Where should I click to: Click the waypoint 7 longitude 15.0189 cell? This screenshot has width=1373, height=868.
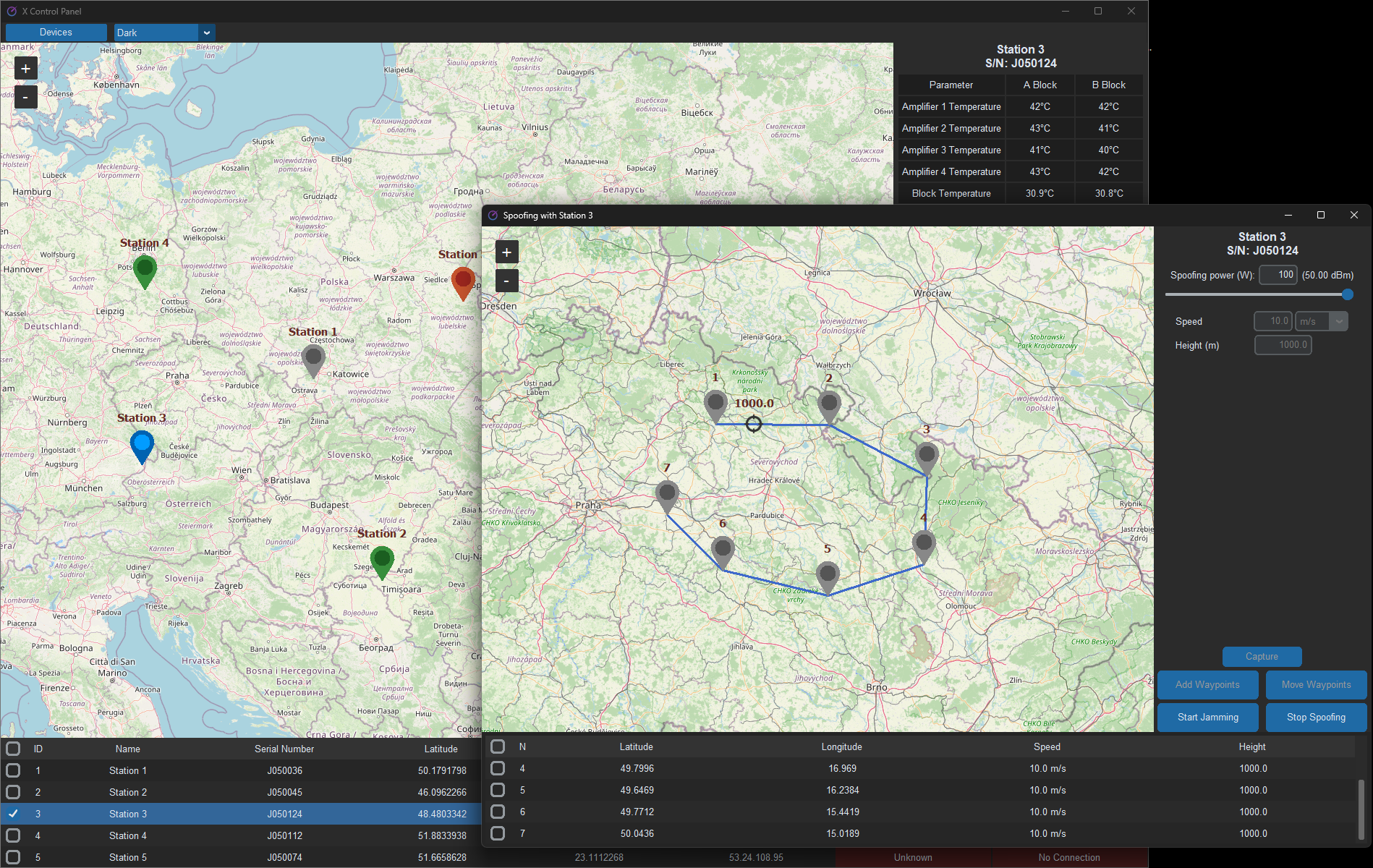tap(843, 833)
